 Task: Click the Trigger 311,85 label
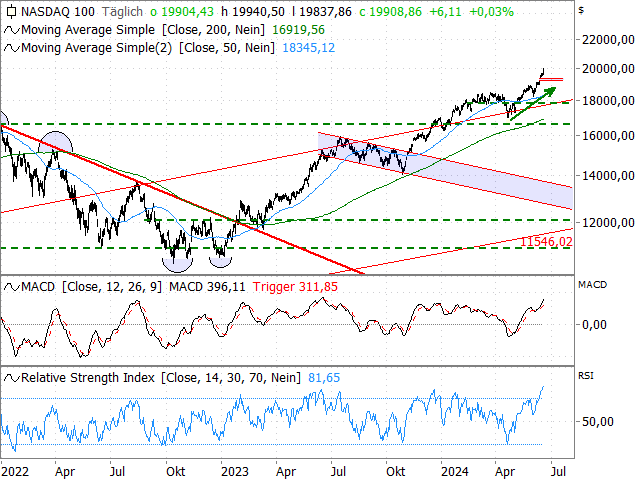point(295,287)
